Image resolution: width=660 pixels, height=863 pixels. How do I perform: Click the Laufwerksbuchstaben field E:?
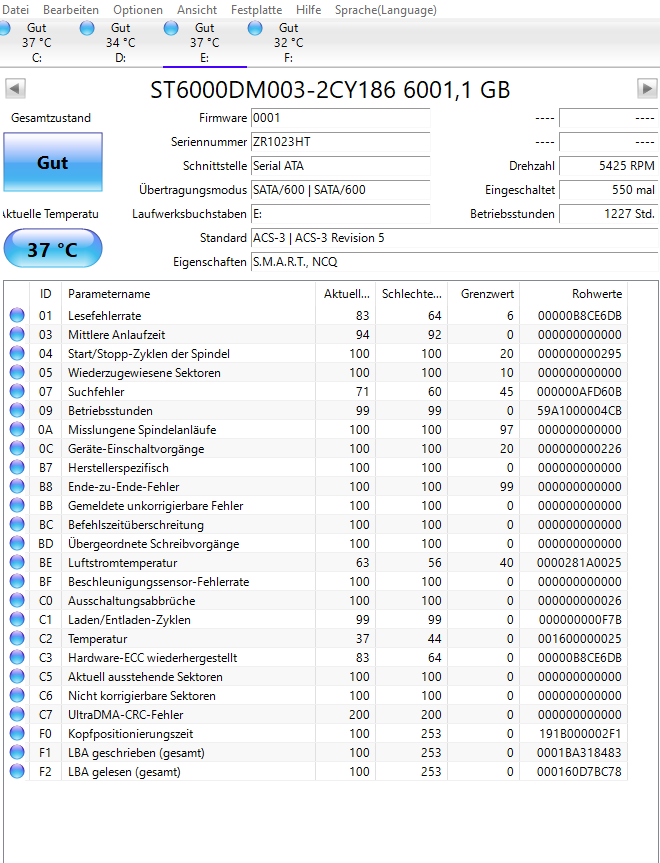point(340,214)
